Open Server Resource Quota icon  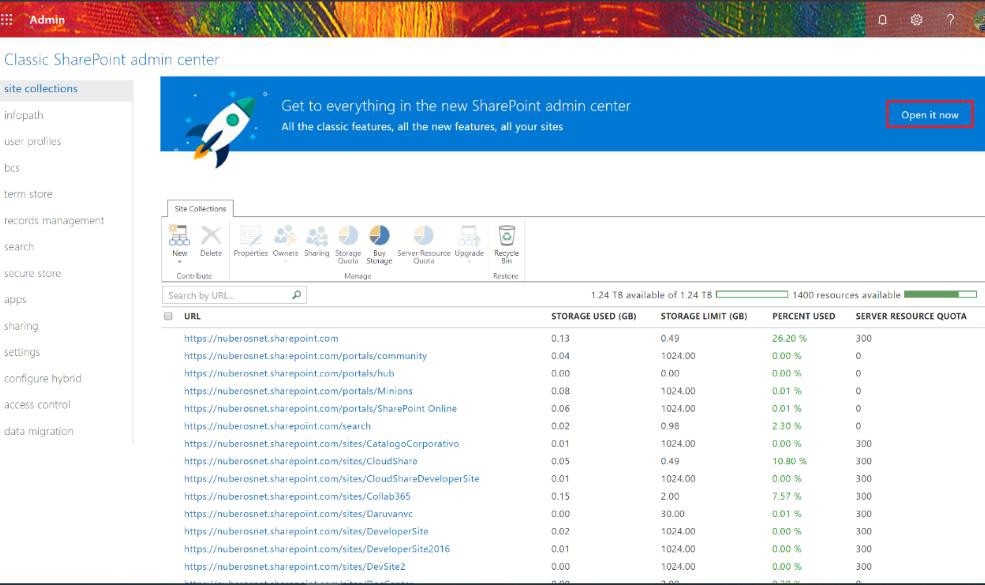(x=423, y=236)
